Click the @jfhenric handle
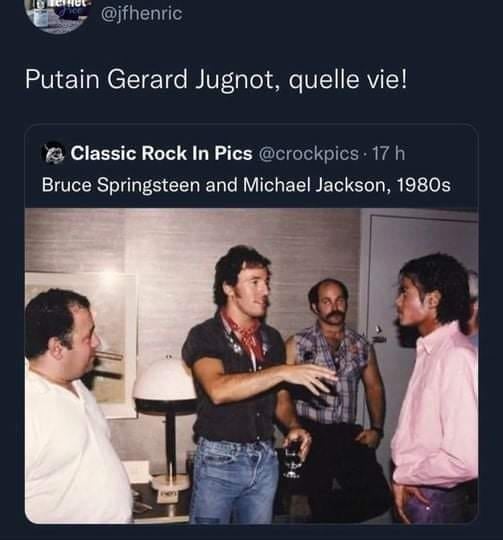Viewport: 503px width, 540px height. coord(142,14)
